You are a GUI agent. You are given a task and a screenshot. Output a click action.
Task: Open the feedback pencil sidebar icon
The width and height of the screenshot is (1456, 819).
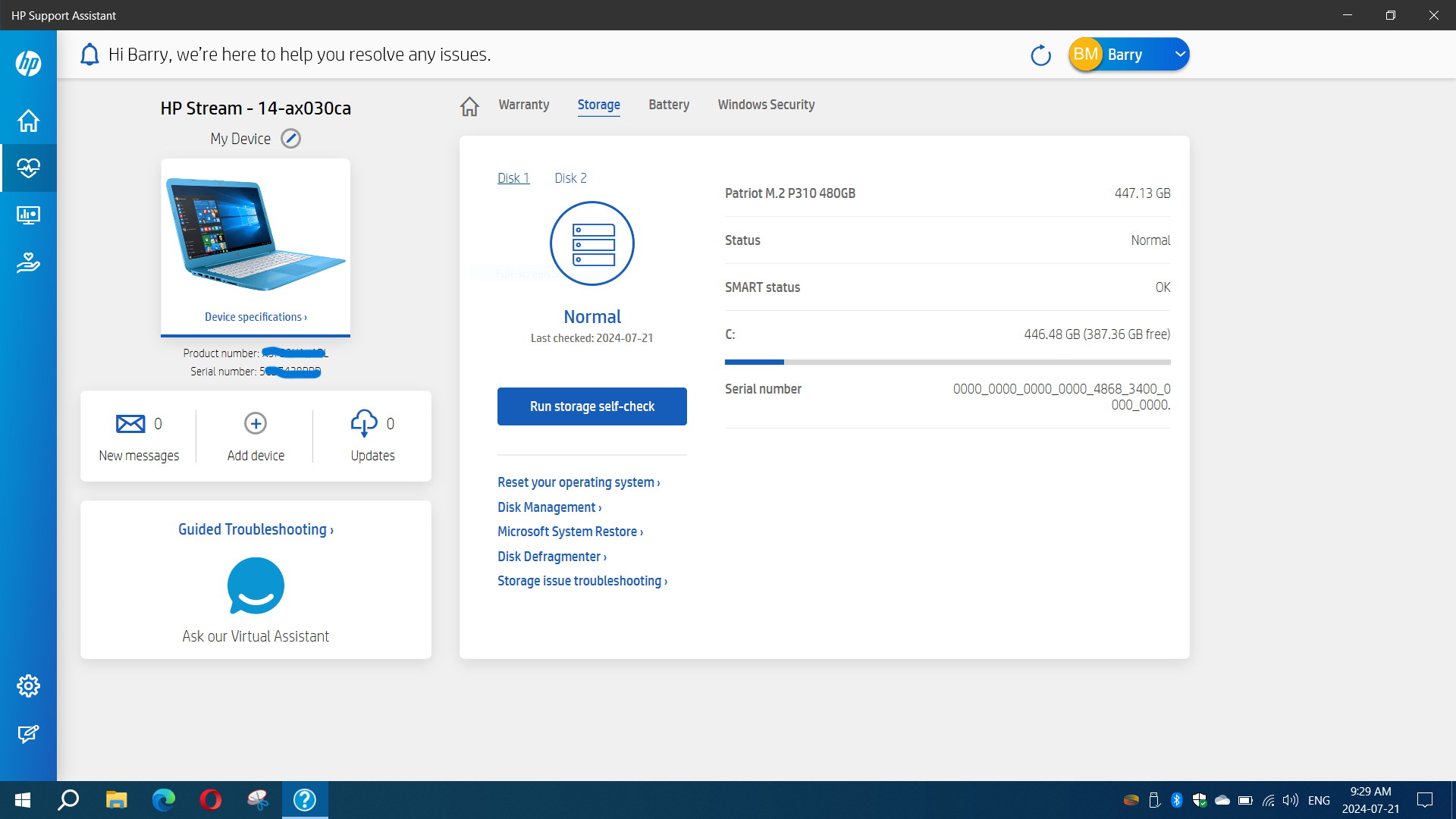28,733
